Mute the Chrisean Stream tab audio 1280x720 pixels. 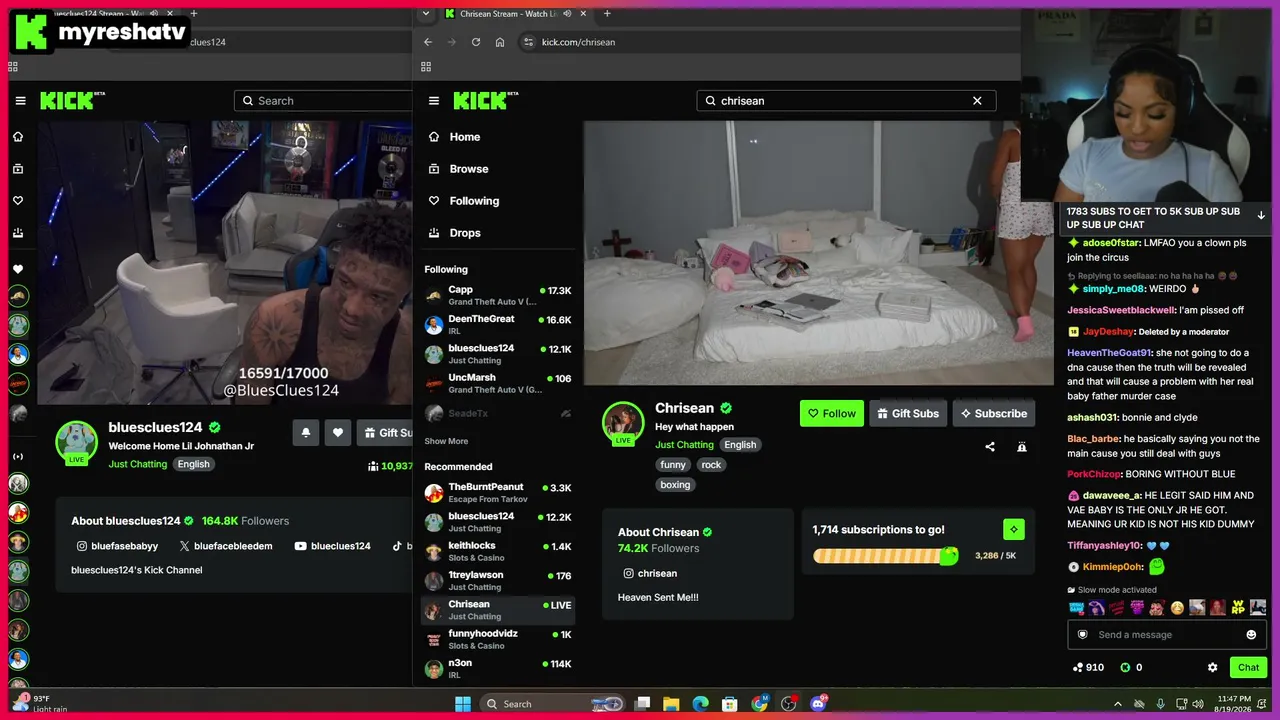coord(568,14)
